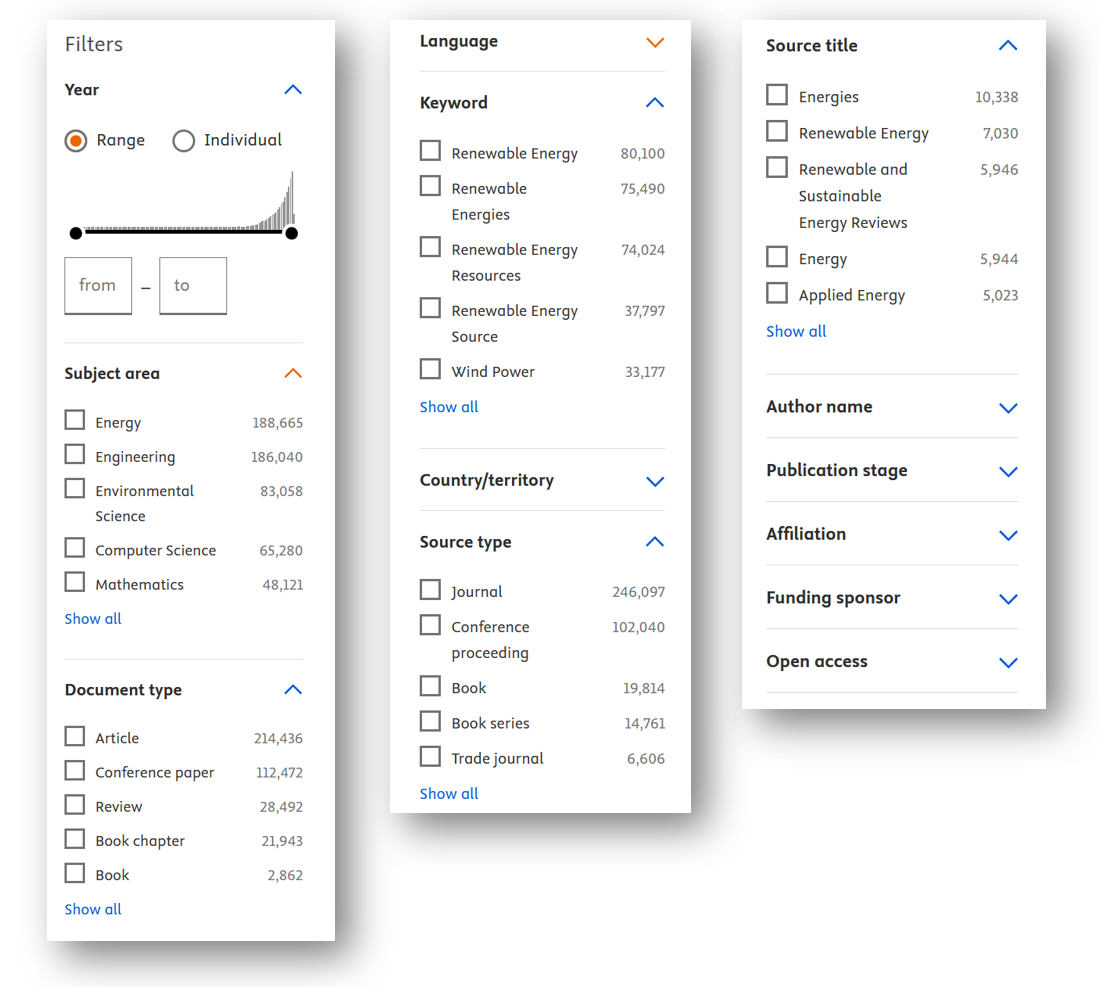Select the Individual year radio button
Screen dimensions: 1099x987
click(x=183, y=141)
